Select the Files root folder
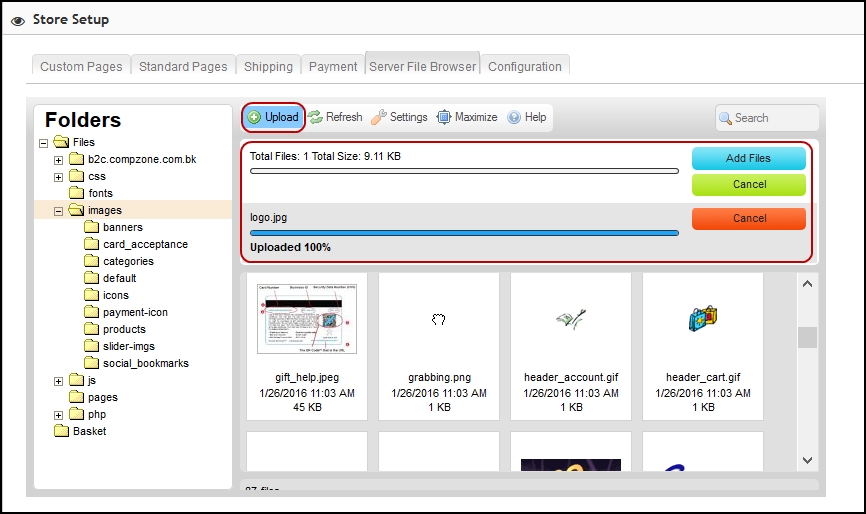The width and height of the screenshot is (866, 514). [x=84, y=142]
